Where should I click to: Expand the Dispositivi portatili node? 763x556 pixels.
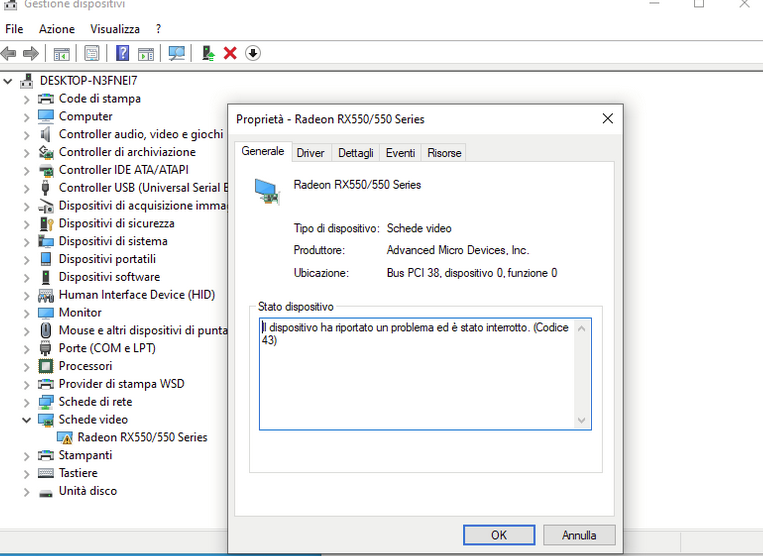pos(26,260)
